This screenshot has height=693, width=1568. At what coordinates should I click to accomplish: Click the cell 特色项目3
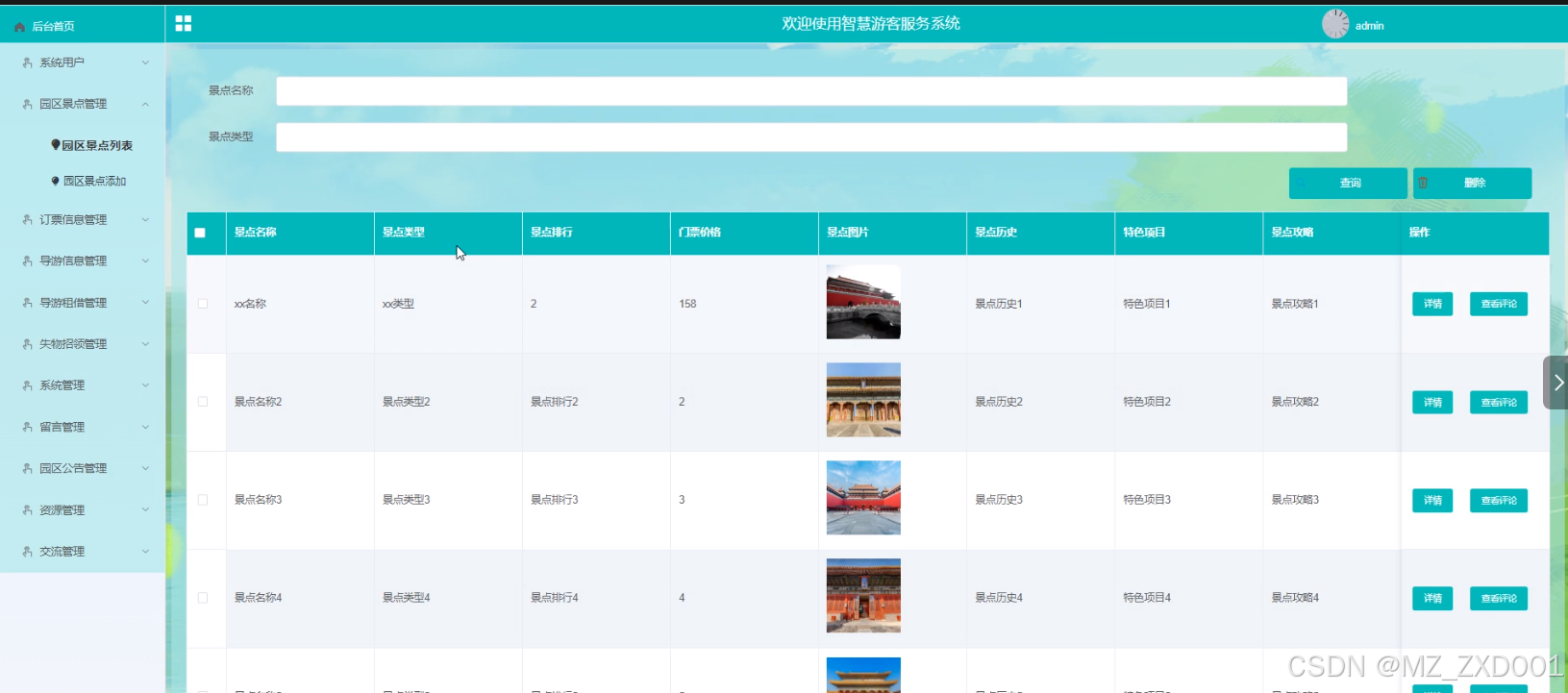tap(1147, 500)
